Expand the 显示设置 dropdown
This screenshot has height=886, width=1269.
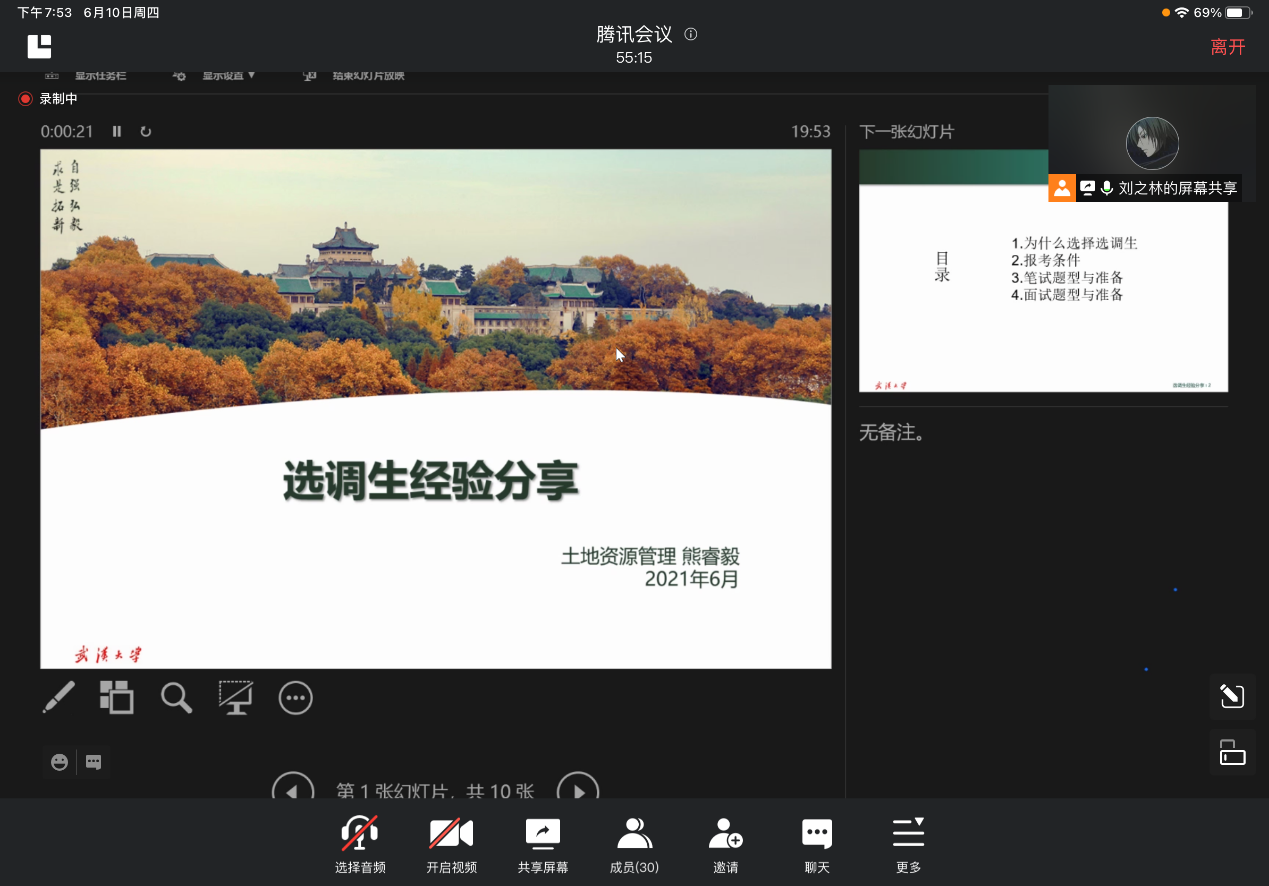click(228, 75)
